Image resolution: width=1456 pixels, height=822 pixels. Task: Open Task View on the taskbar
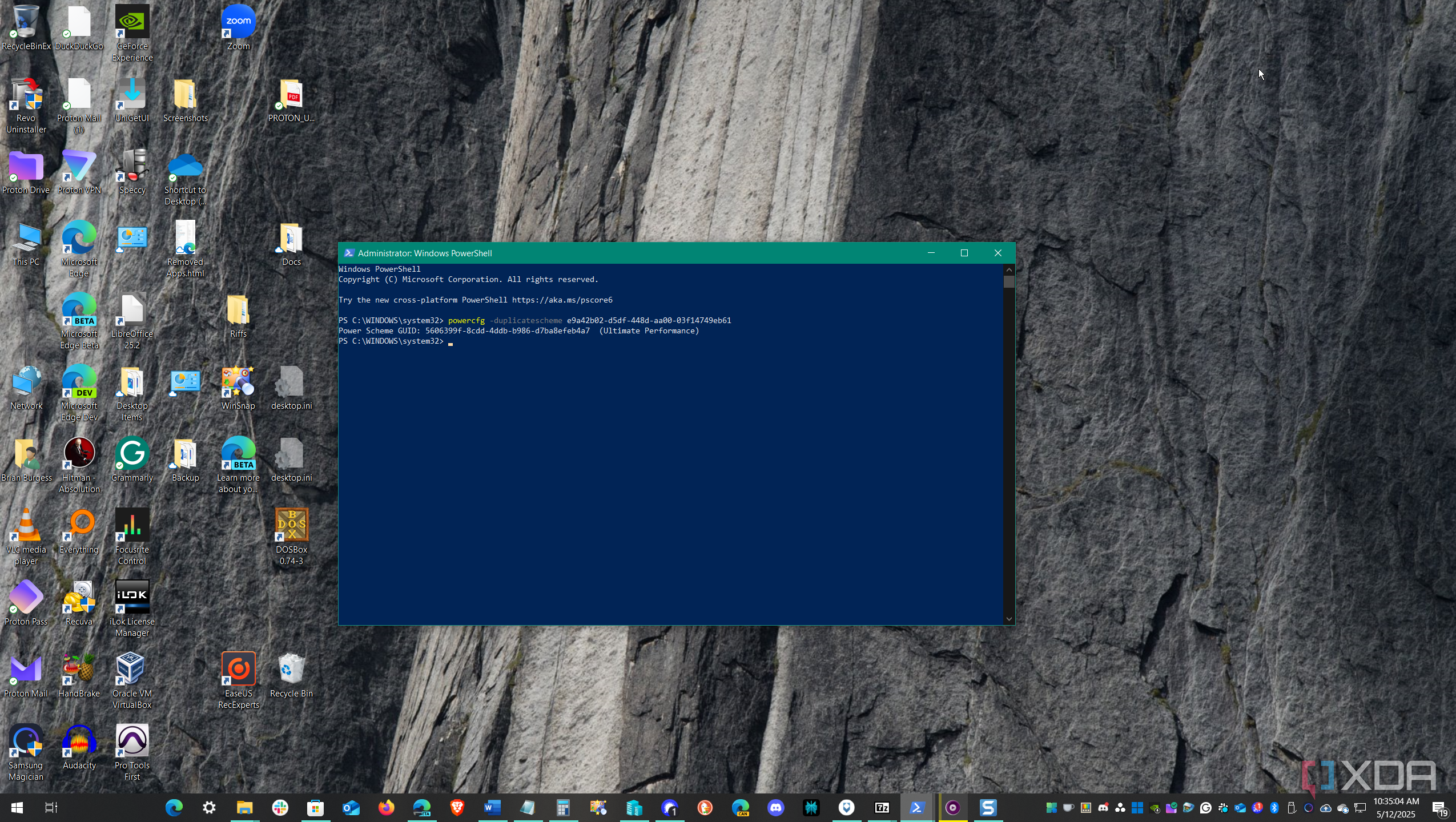51,807
